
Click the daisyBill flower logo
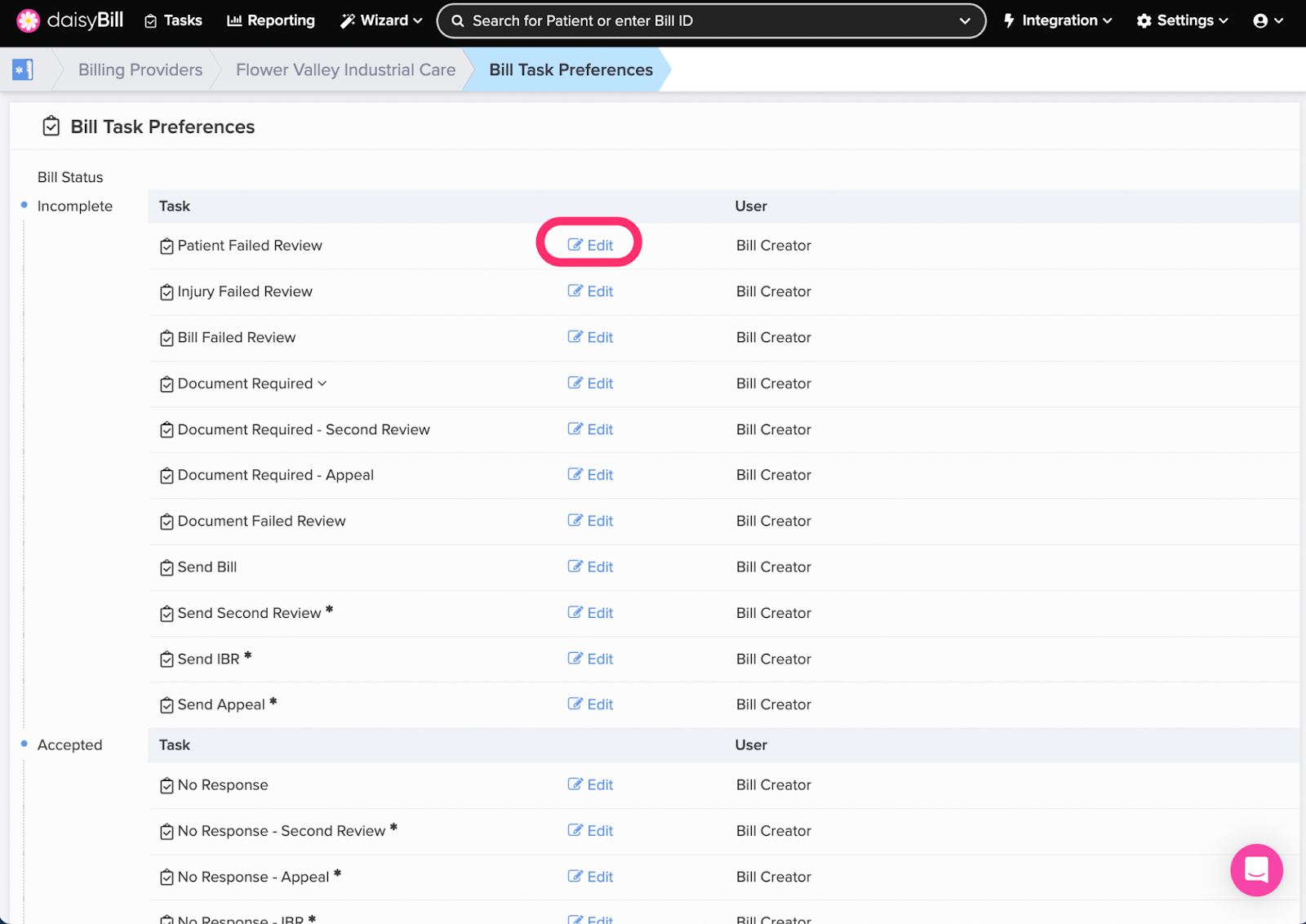(29, 20)
